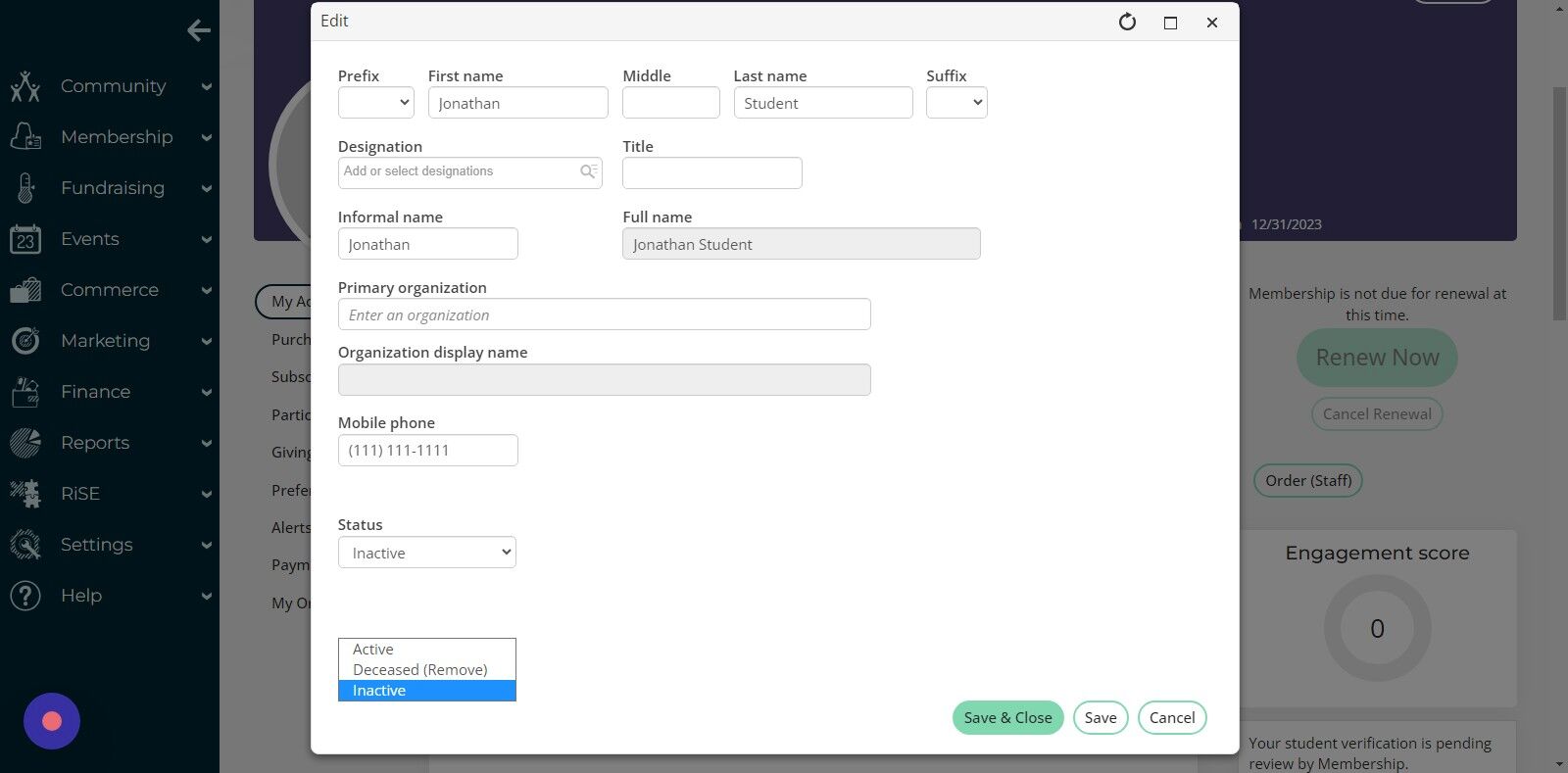Image resolution: width=1568 pixels, height=773 pixels.
Task: Click Renew Now button
Action: pos(1377,358)
